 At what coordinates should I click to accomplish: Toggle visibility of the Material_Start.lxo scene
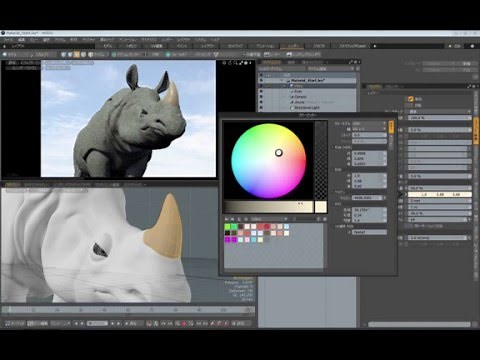point(261,80)
